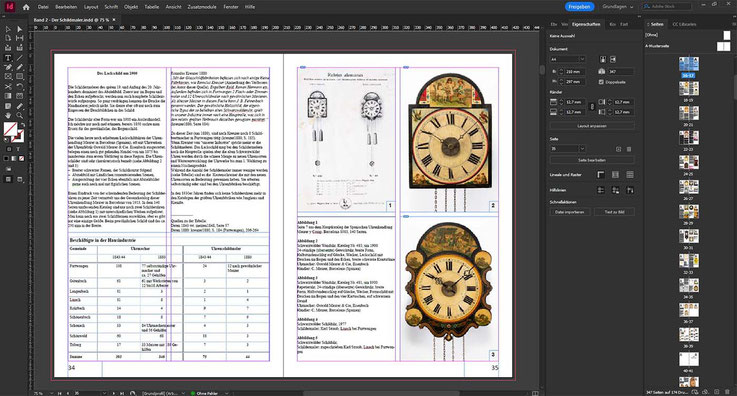
Task: Open the Seite number dropdown in Properties
Action: [x=568, y=148]
